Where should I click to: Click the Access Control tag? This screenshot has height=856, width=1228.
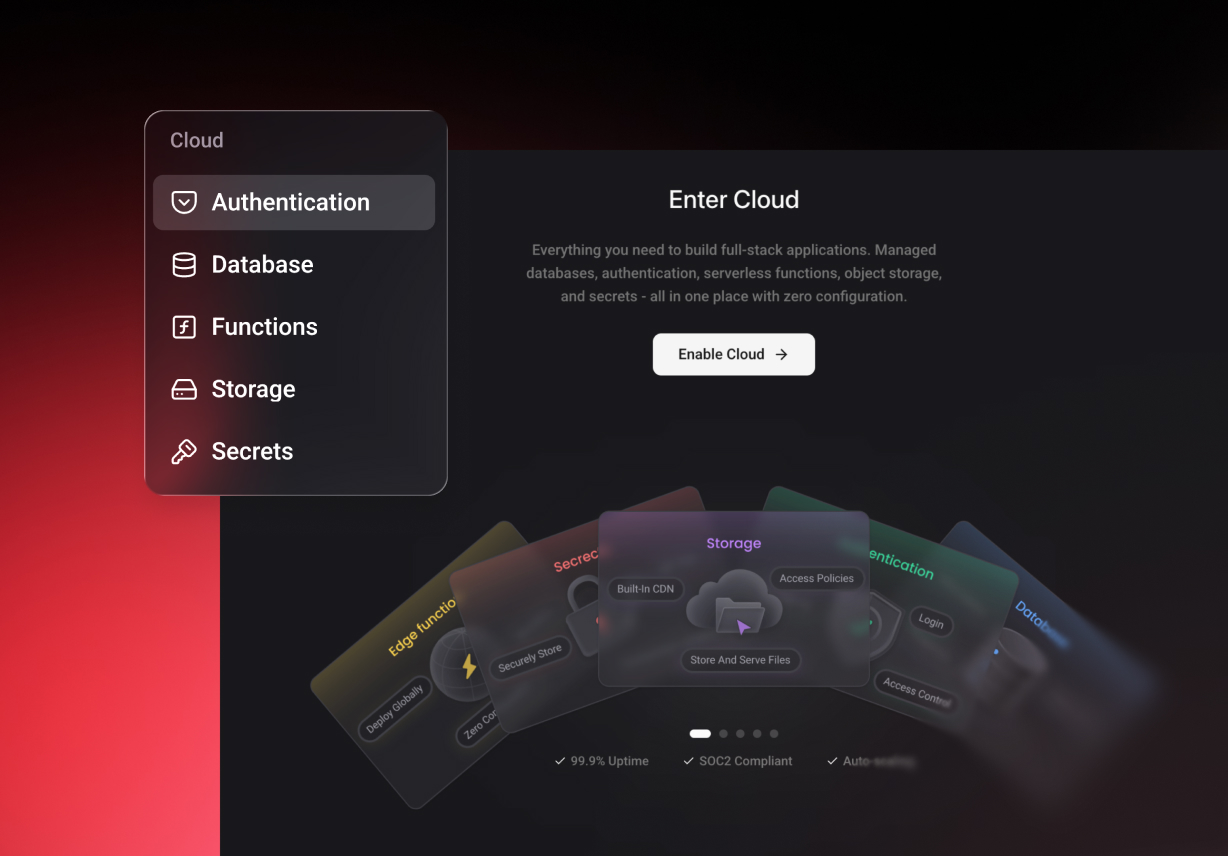click(x=915, y=692)
